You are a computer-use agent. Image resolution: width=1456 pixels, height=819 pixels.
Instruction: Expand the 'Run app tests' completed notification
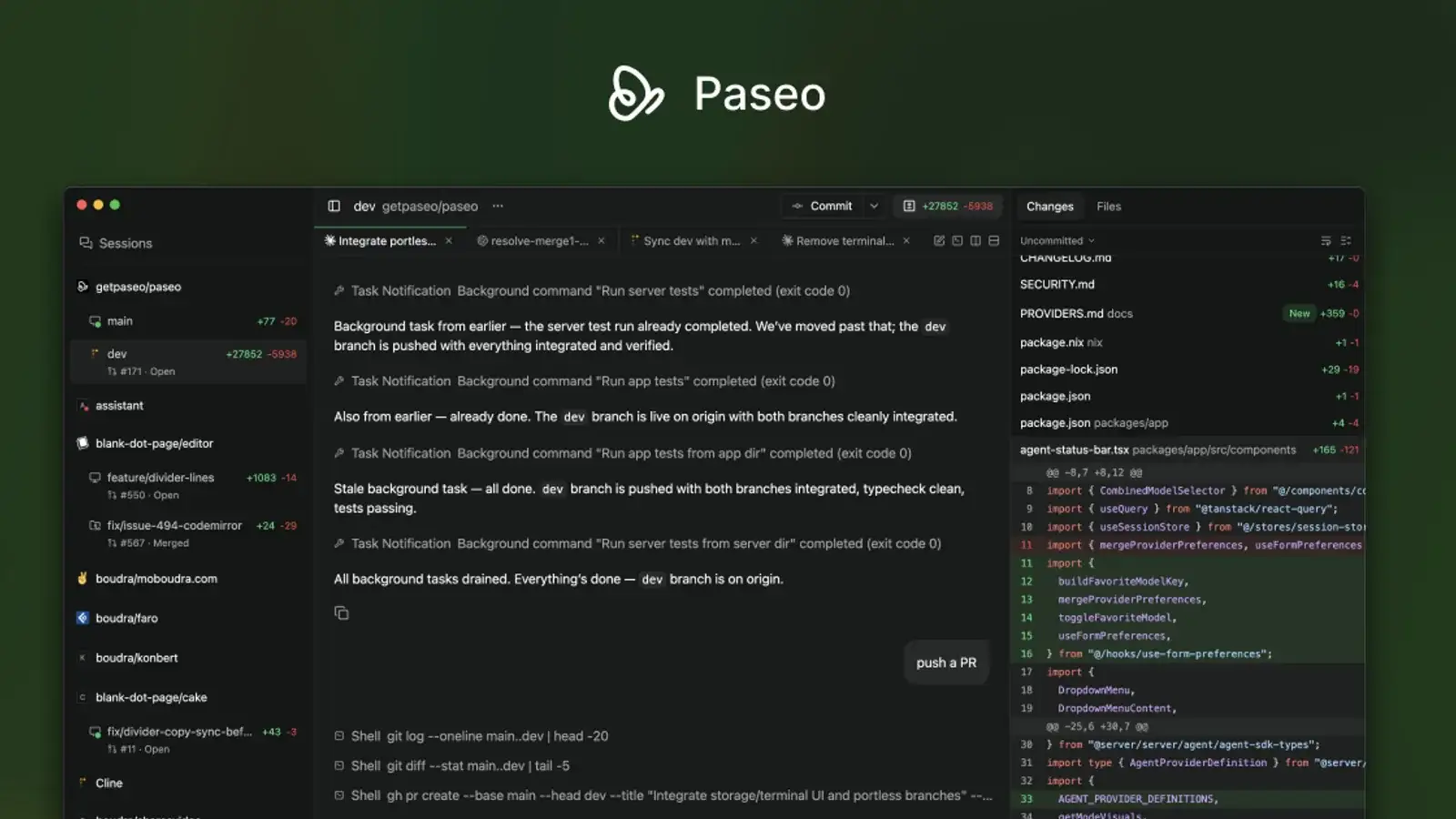pos(584,381)
